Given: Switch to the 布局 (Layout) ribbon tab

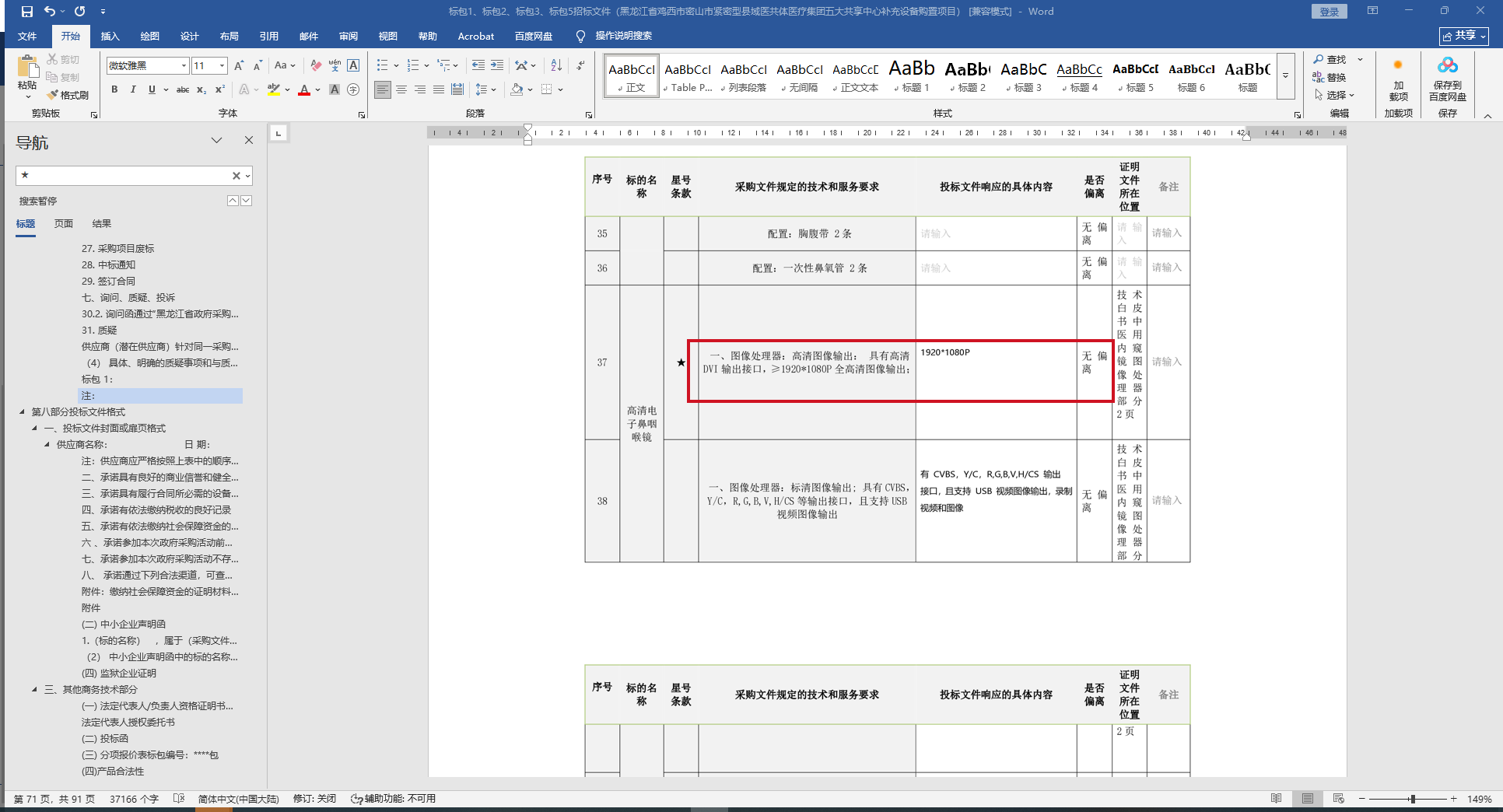Looking at the screenshot, I should 229,37.
